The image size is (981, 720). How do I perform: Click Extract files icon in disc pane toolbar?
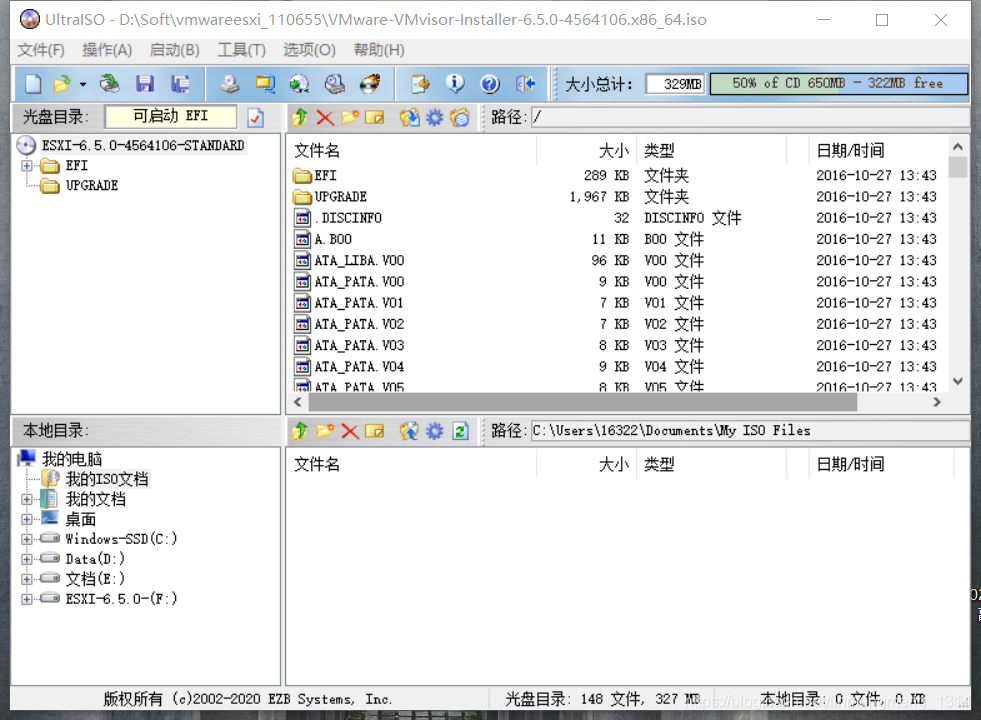410,118
